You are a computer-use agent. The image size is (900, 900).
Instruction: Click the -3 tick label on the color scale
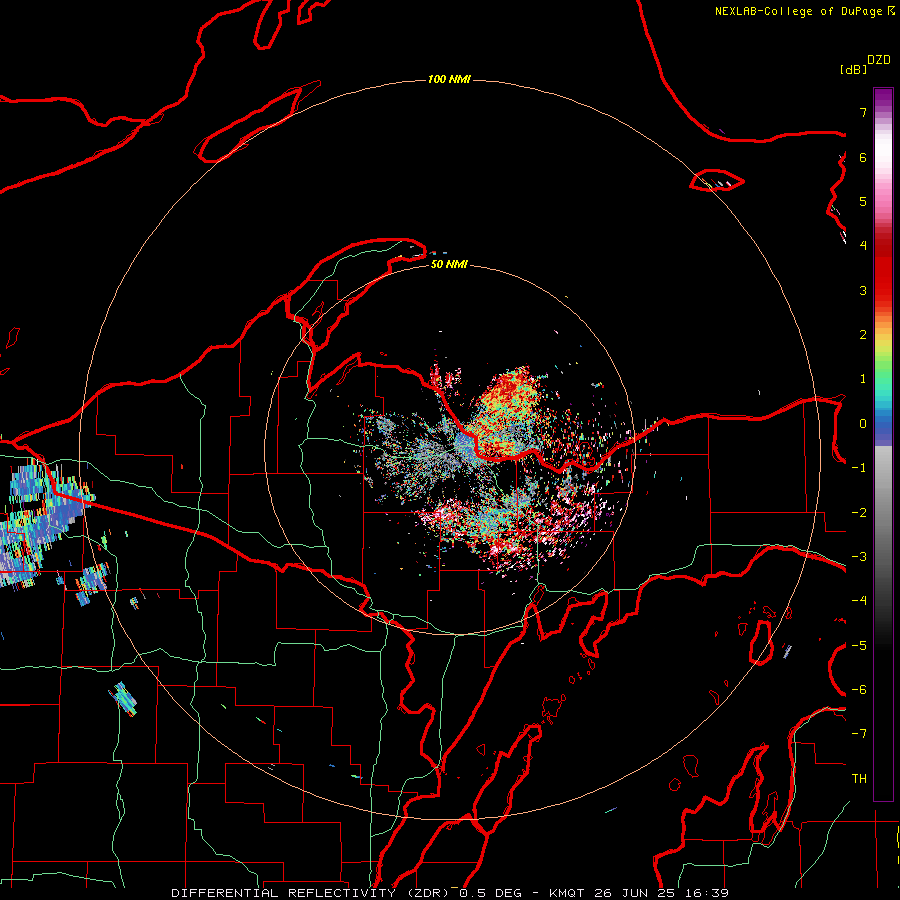[x=859, y=557]
